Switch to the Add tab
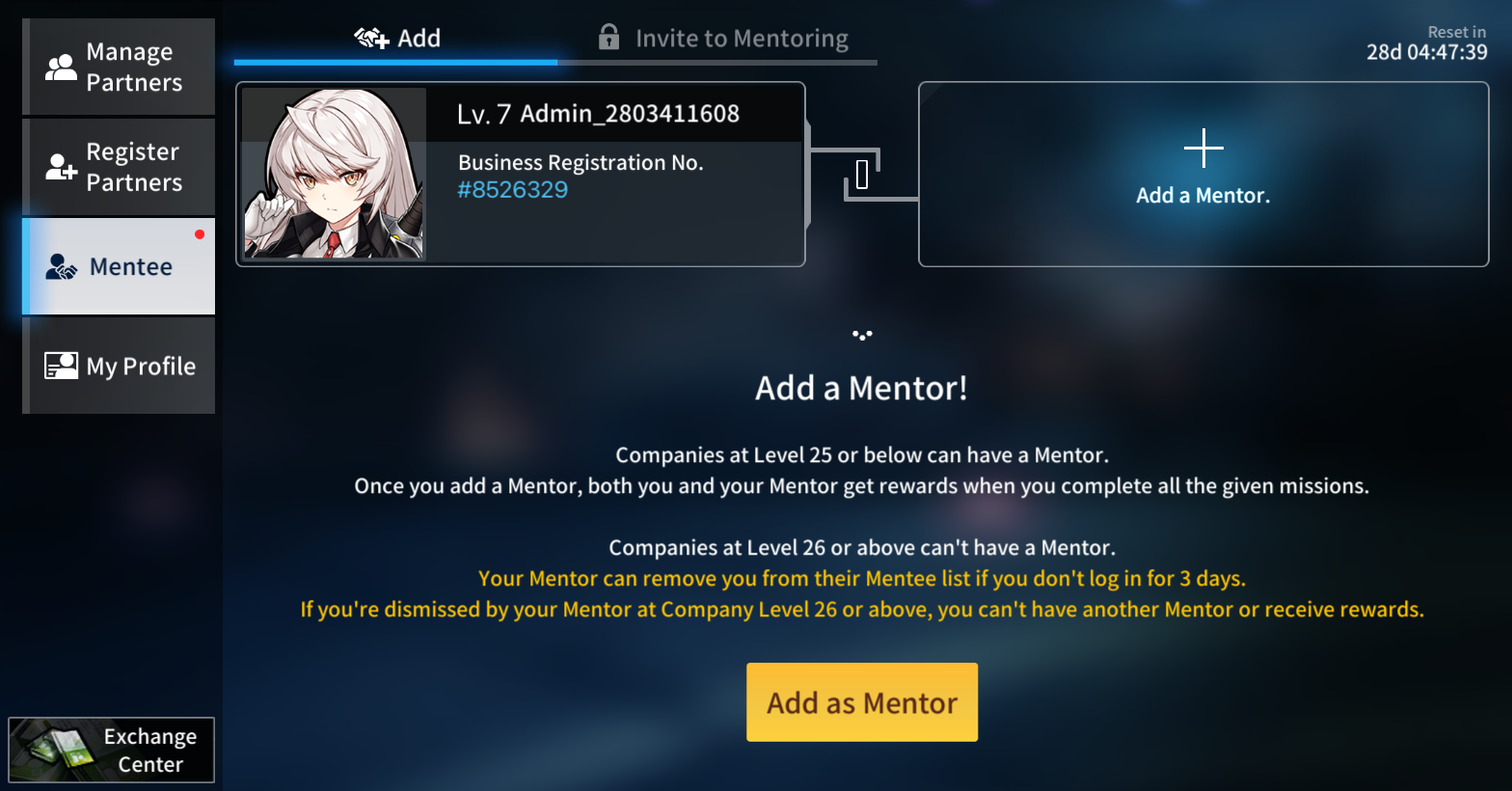Viewport: 1512px width, 791px height. [396, 41]
